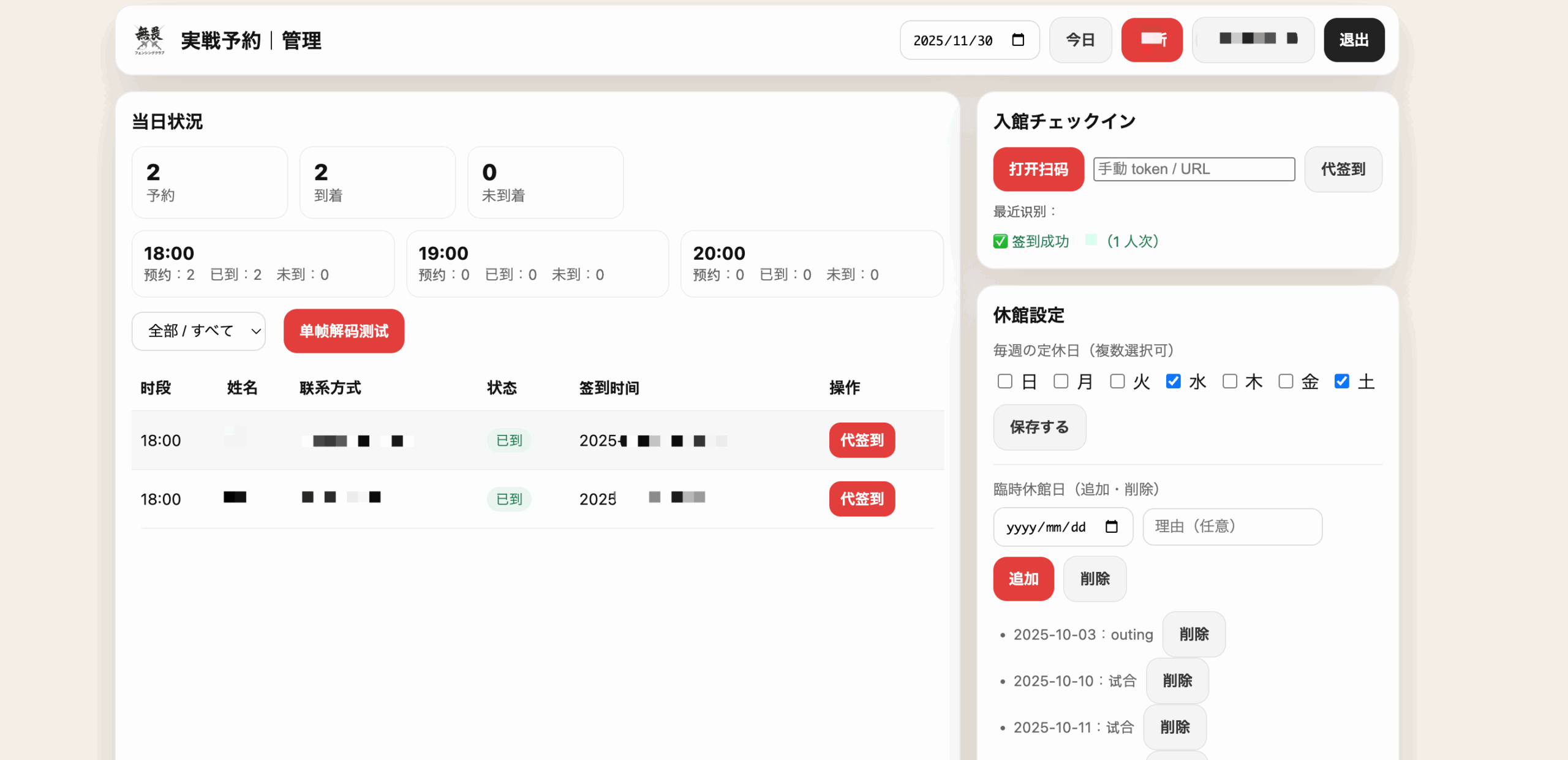Viewport: 1568px width, 760px height.
Task: Click 代签到 for the first 18:00 reservation
Action: [862, 440]
